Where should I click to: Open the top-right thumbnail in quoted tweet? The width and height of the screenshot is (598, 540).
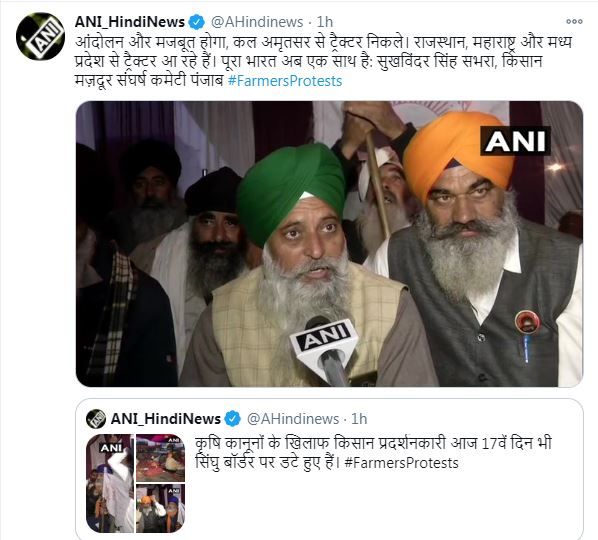pos(161,458)
